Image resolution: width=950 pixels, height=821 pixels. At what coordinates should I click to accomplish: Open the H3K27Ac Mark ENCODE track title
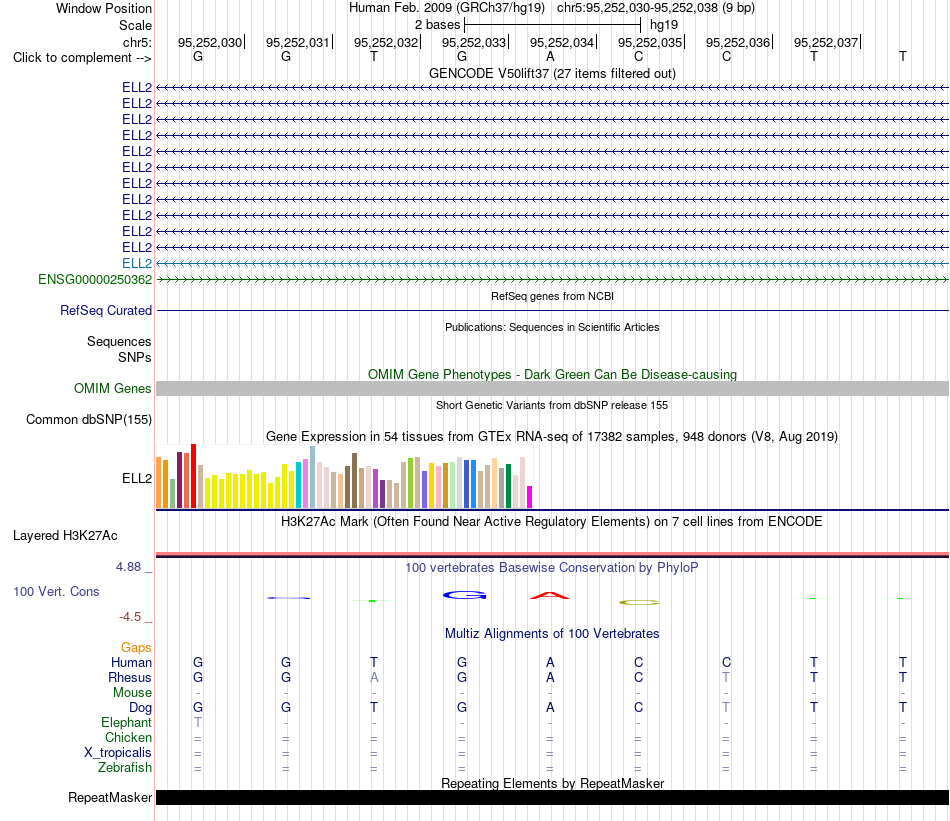[x=552, y=522]
